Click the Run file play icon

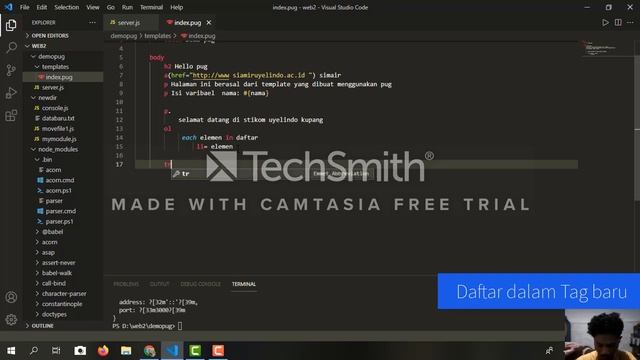pos(605,22)
